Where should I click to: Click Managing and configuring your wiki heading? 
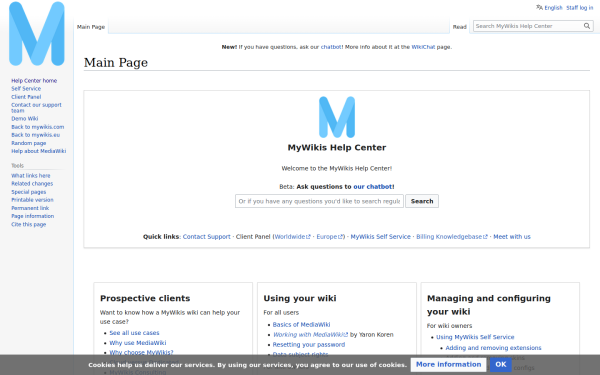[x=489, y=305]
